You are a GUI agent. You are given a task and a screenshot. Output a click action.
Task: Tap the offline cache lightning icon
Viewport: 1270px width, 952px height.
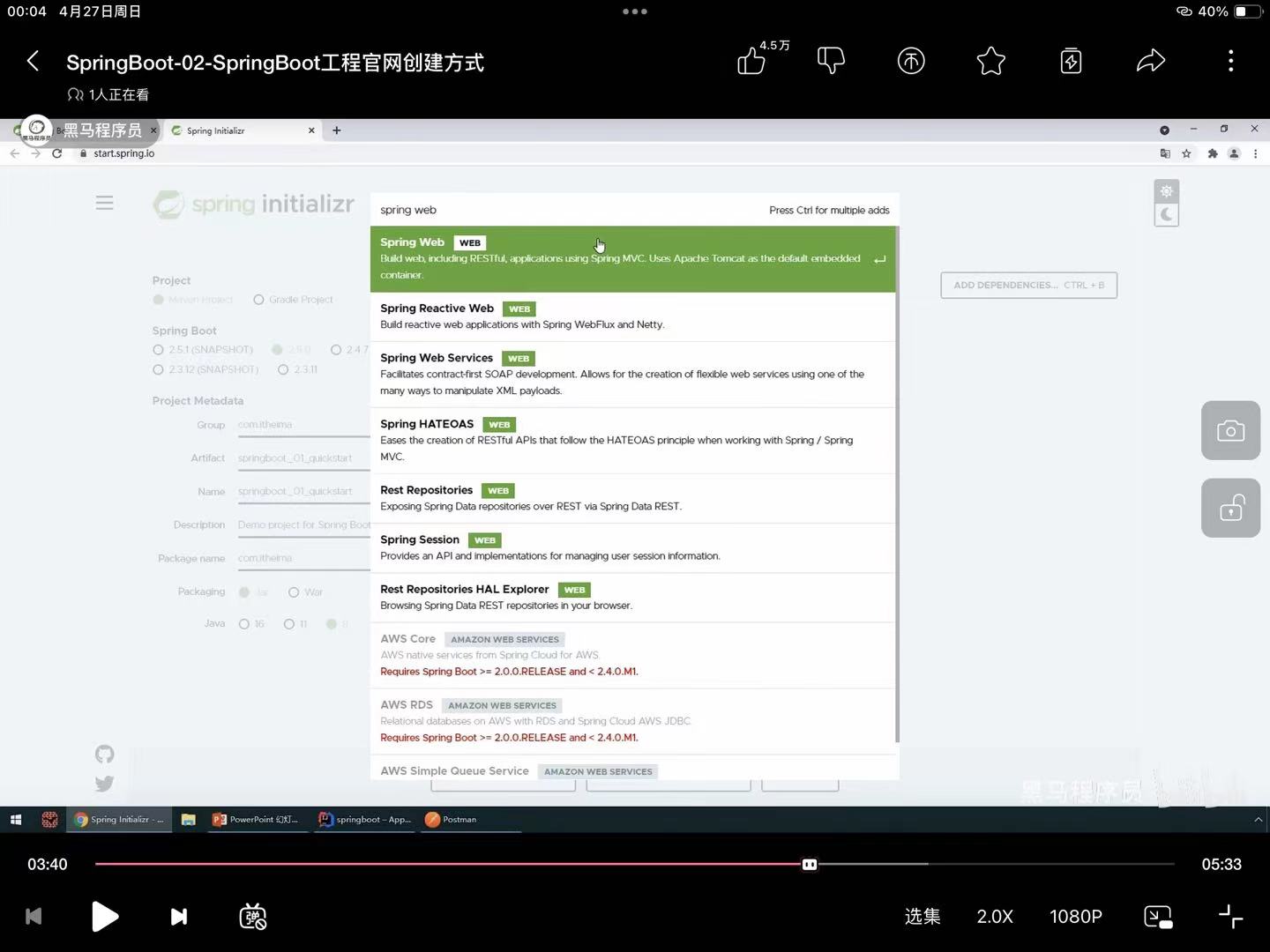click(1071, 61)
